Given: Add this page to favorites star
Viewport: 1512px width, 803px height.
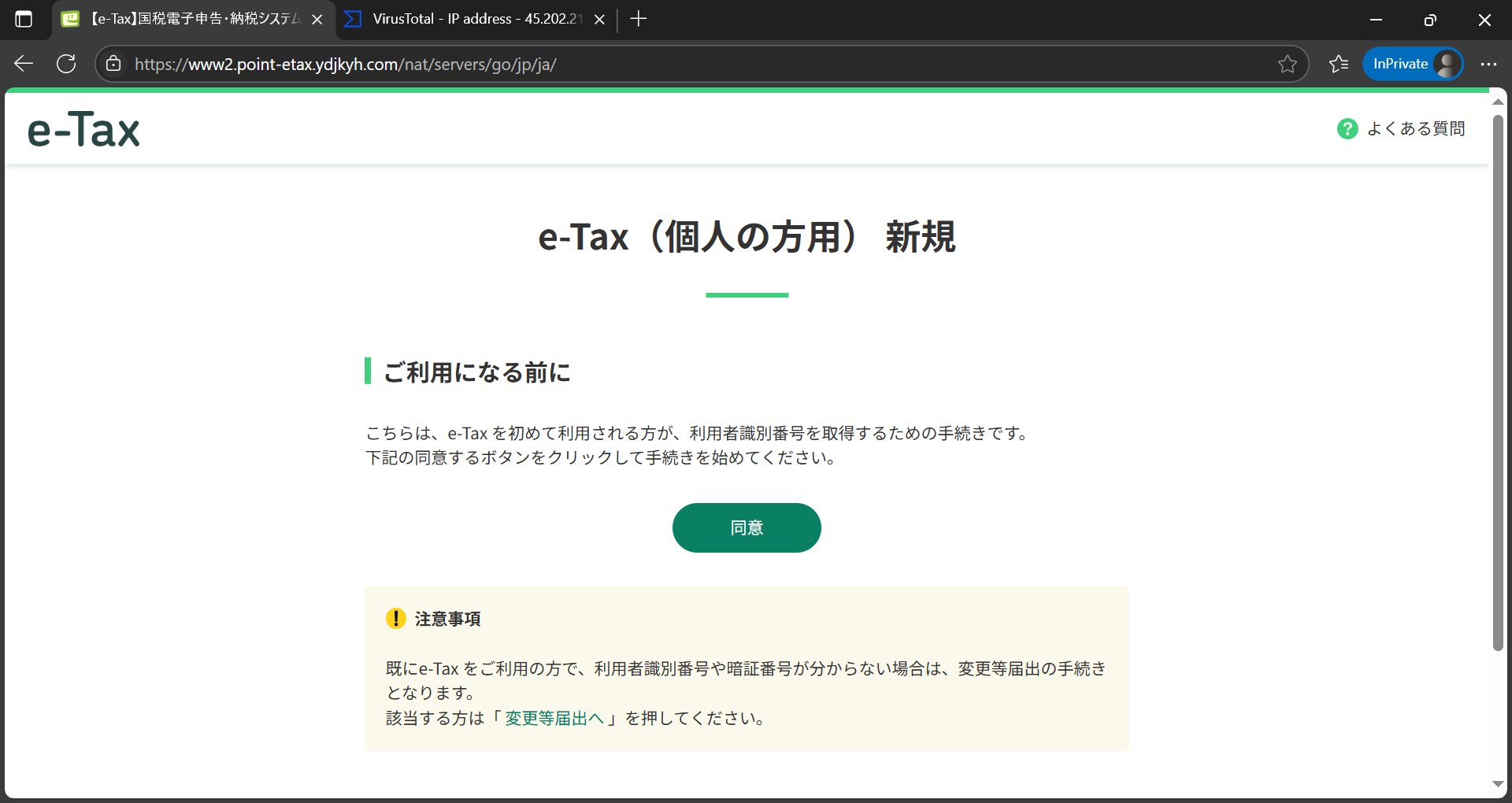Looking at the screenshot, I should (1287, 64).
